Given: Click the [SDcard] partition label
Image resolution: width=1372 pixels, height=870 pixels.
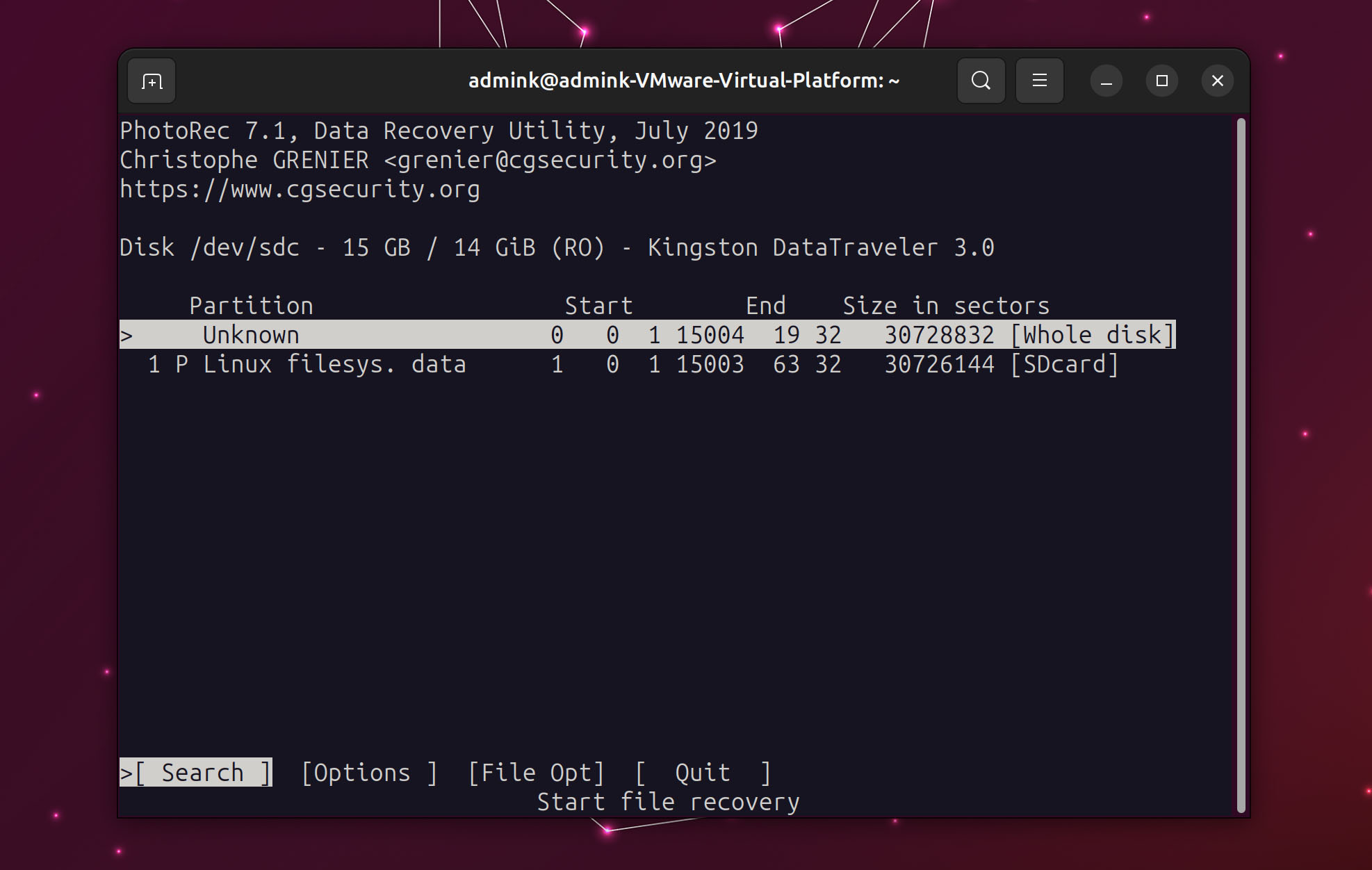Looking at the screenshot, I should pyautogui.click(x=1064, y=364).
